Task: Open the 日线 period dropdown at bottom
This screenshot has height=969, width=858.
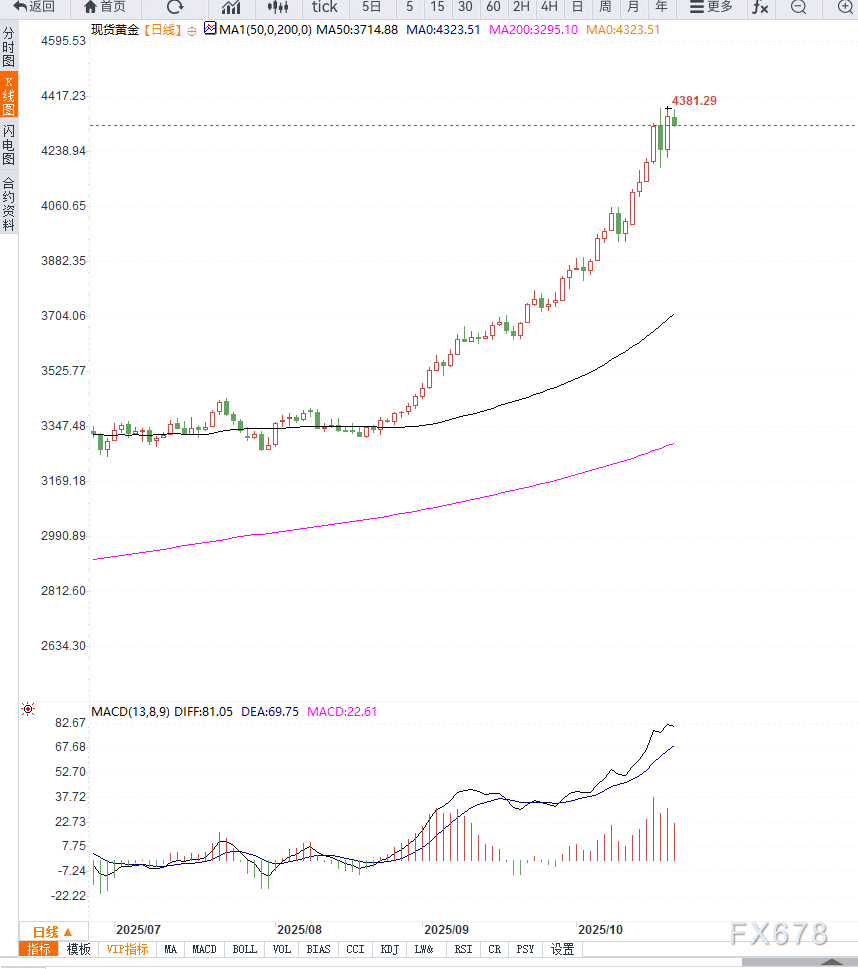Action: [53, 931]
